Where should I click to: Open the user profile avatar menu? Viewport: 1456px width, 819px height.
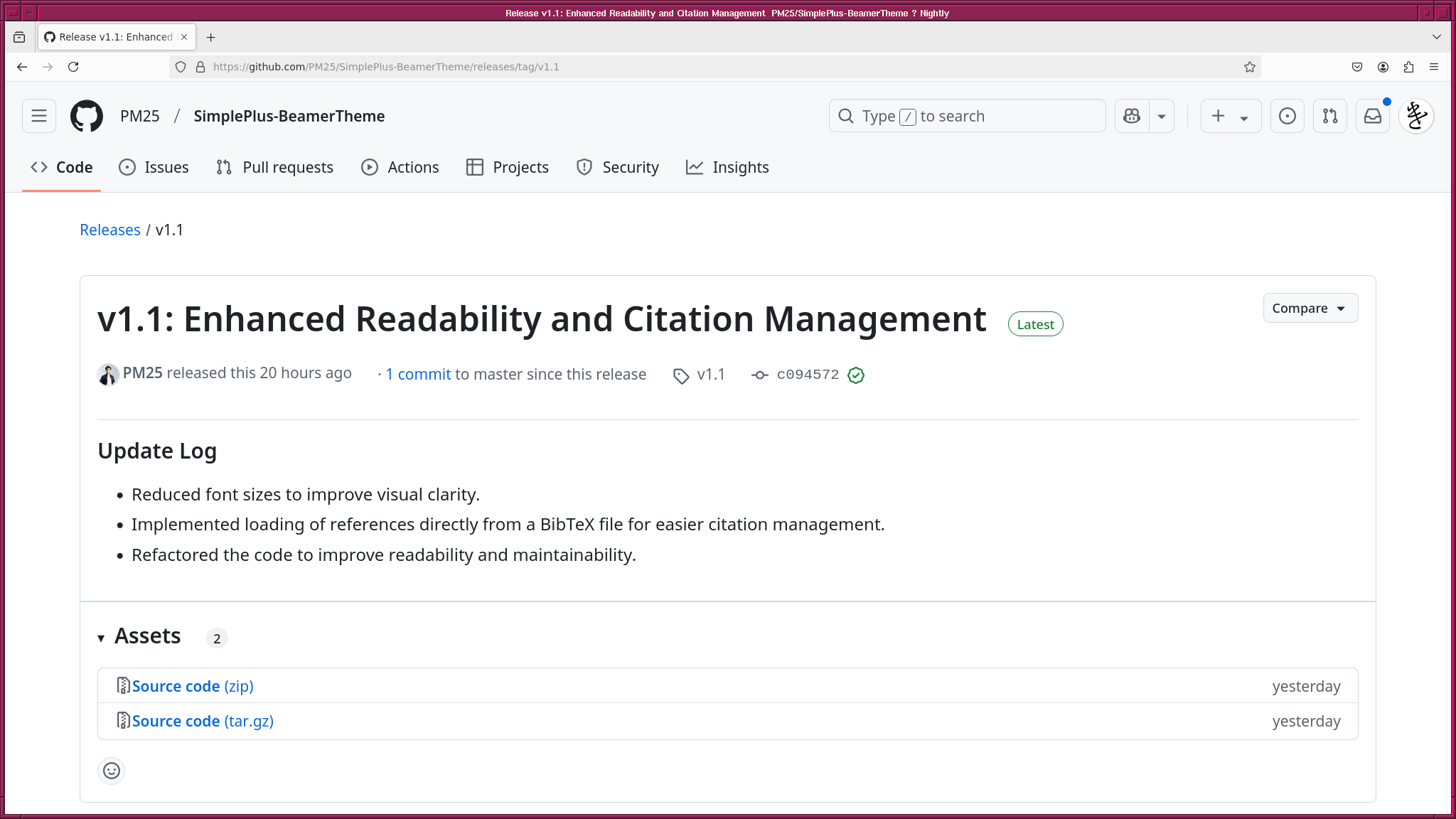point(1415,116)
